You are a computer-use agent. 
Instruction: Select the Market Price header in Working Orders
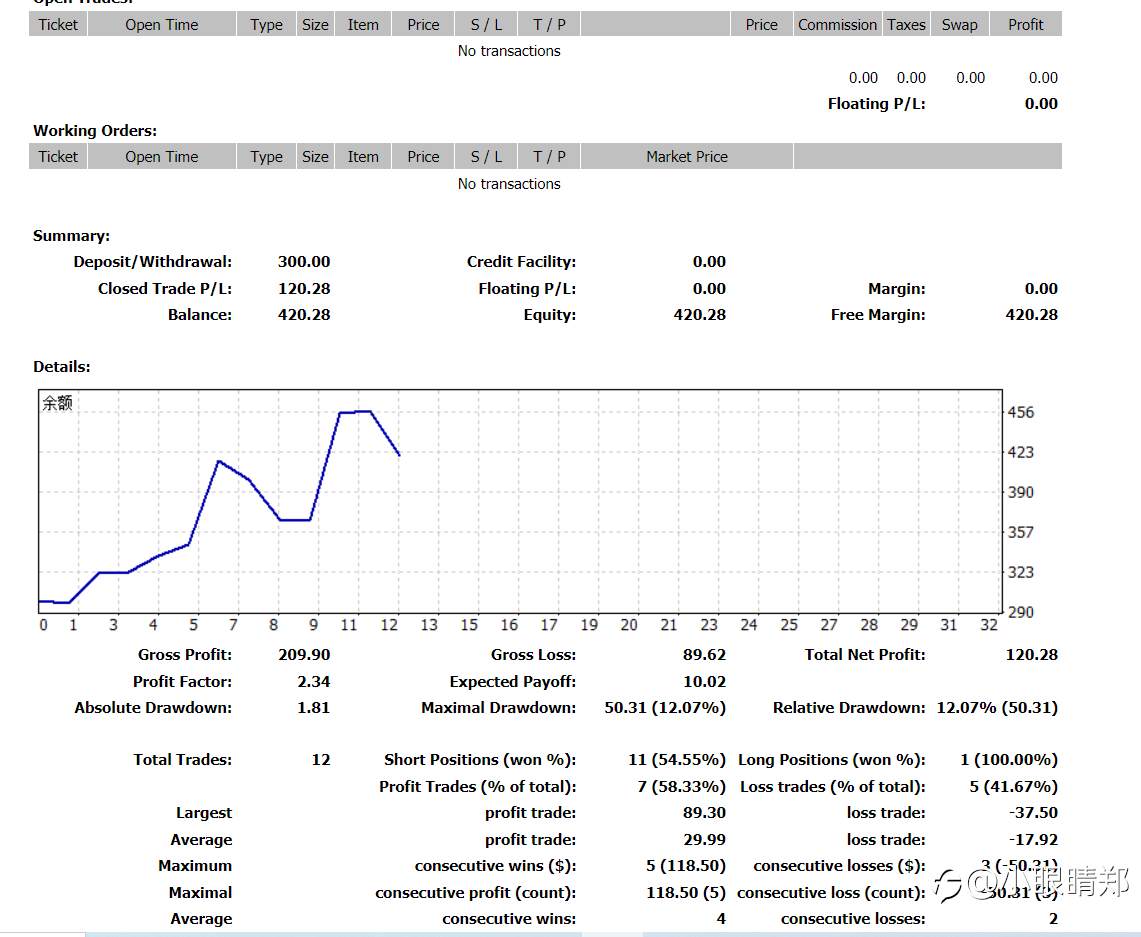[x=687, y=156]
